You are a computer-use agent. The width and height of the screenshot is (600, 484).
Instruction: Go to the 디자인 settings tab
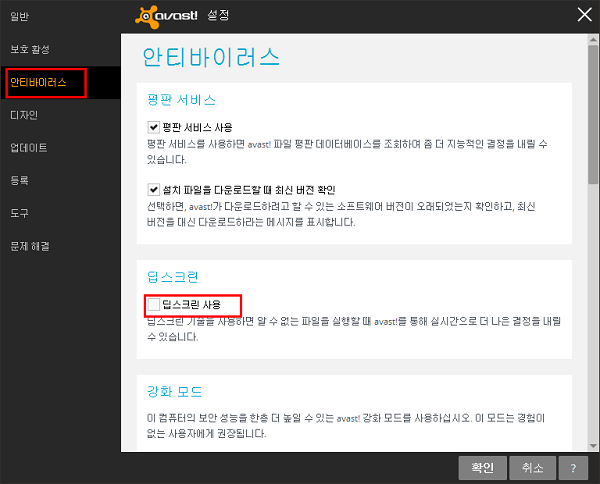24,115
